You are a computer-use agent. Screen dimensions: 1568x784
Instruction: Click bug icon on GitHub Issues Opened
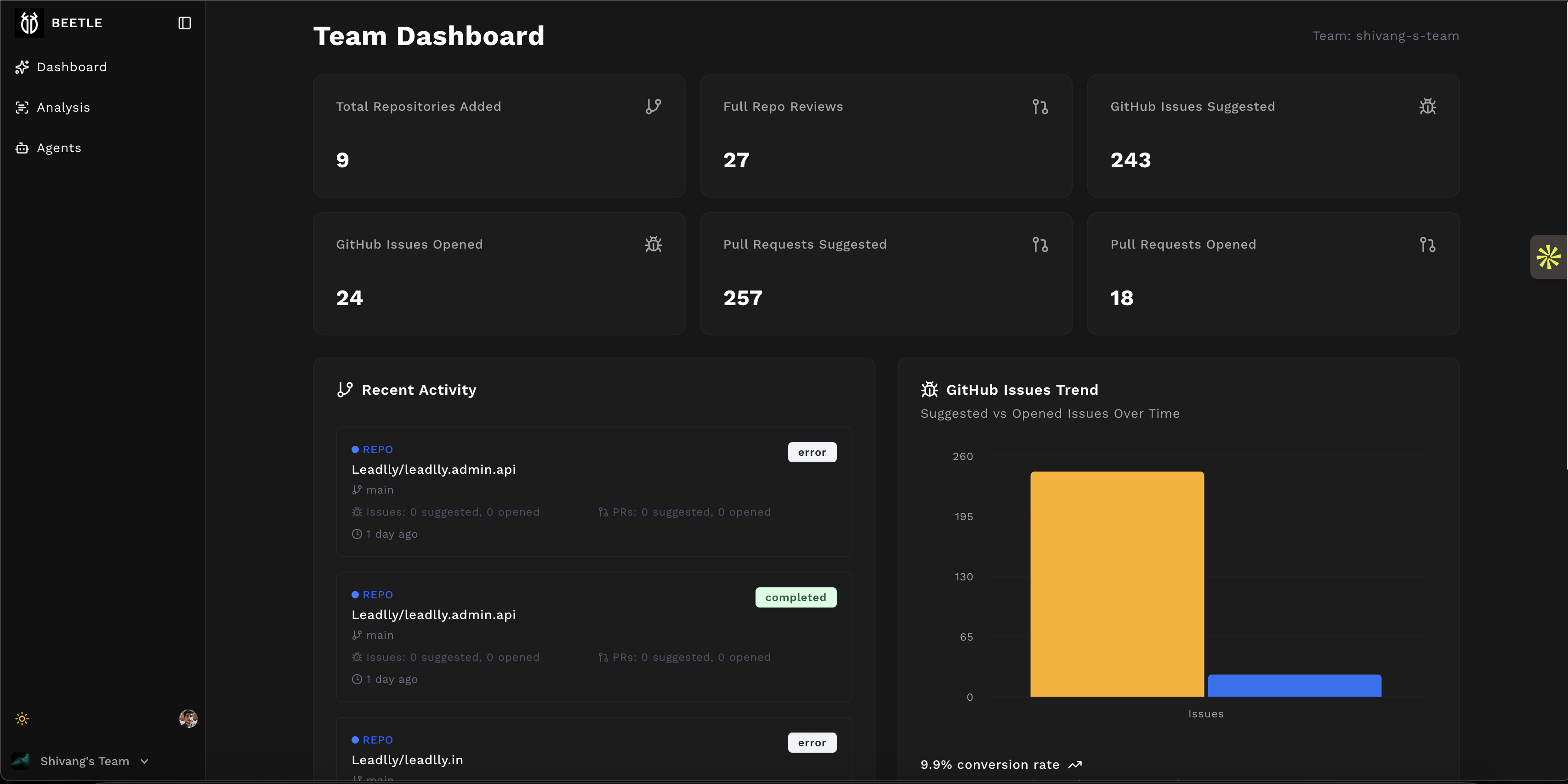pyautogui.click(x=653, y=244)
